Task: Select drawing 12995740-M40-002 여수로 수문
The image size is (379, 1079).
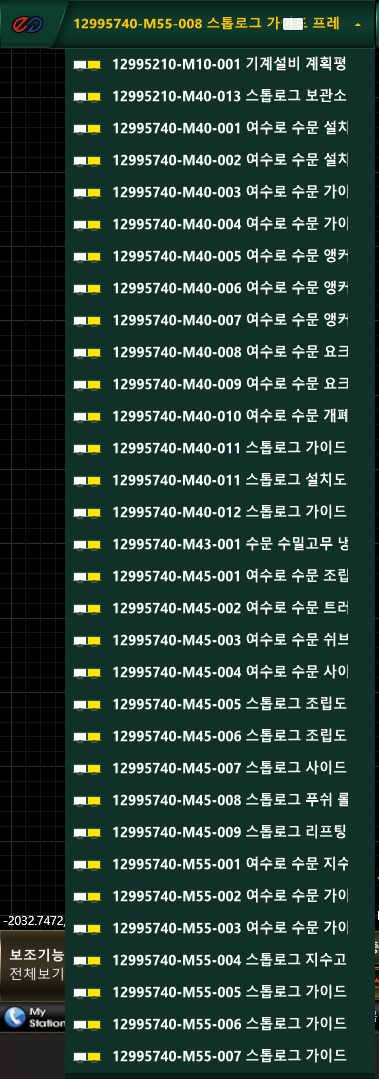Action: pos(219,160)
